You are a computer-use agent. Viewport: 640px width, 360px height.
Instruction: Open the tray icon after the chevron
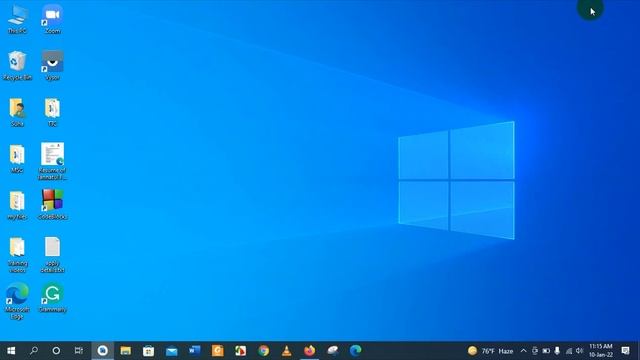pyautogui.click(x=535, y=351)
